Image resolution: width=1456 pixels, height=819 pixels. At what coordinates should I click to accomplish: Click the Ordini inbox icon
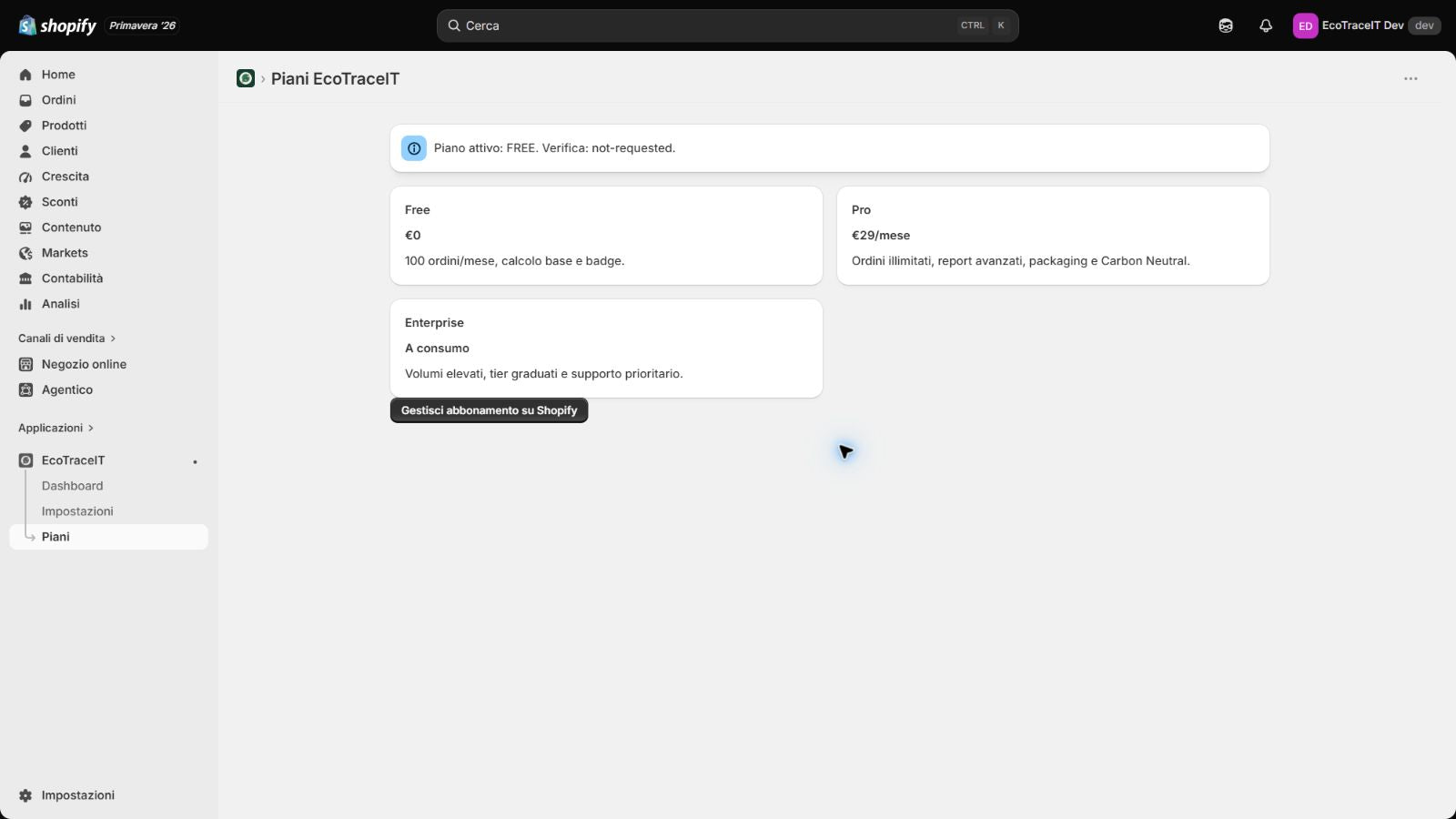coord(25,100)
